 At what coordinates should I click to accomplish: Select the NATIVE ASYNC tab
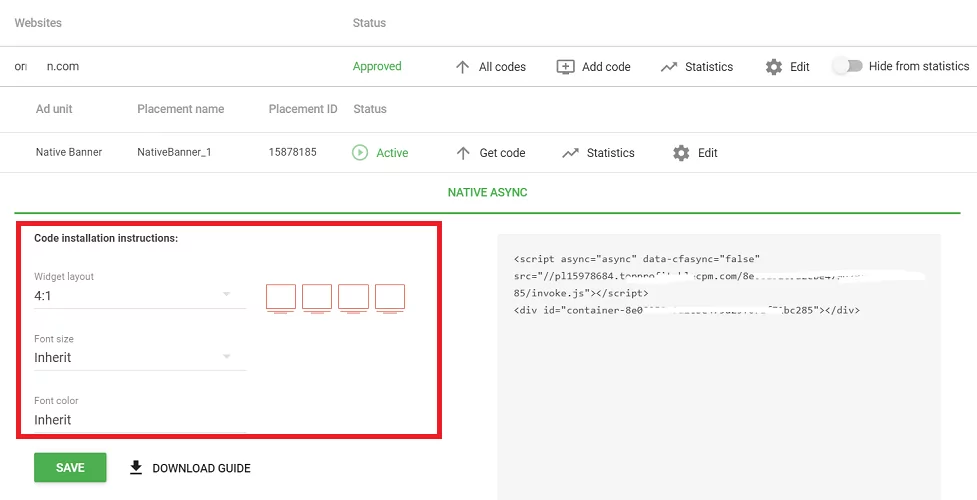point(487,192)
